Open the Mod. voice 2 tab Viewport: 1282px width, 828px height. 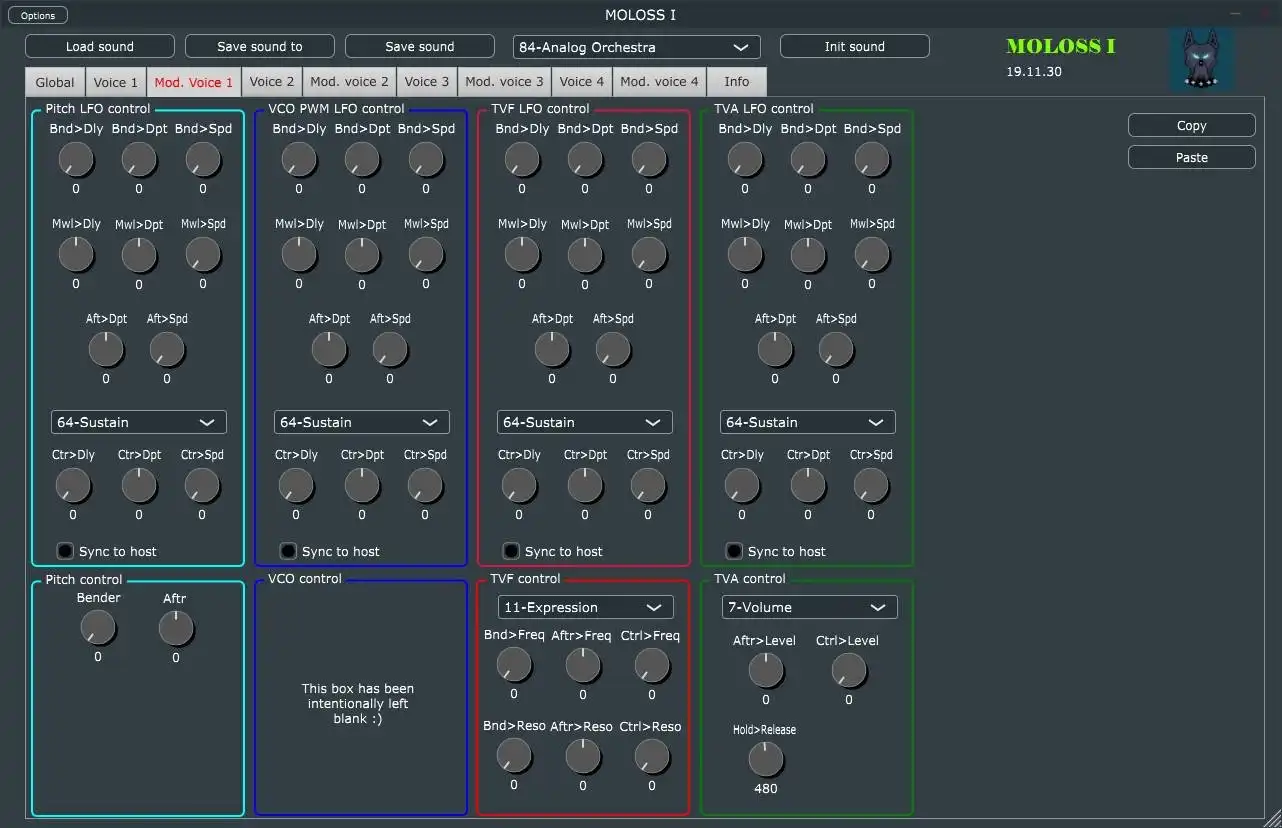(x=349, y=82)
